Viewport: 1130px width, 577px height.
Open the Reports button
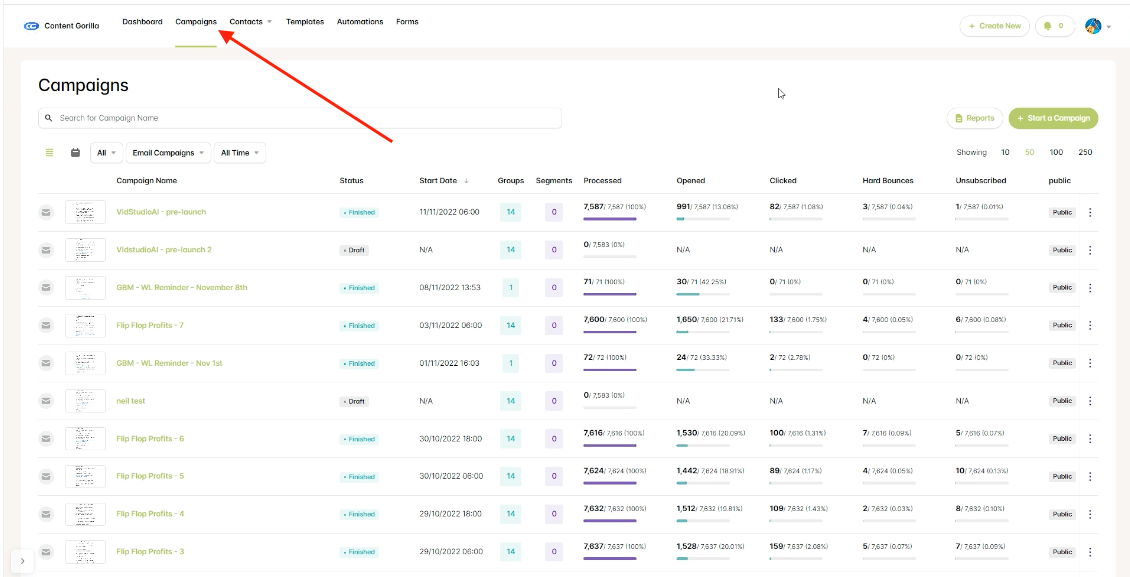974,118
